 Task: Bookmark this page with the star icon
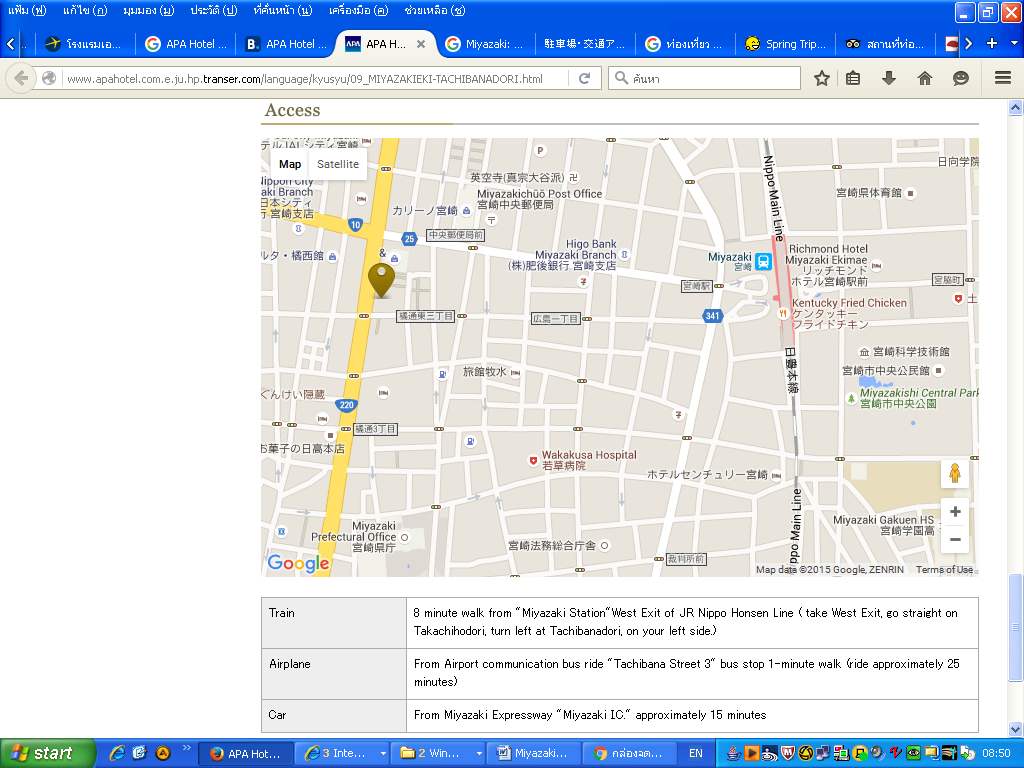[x=822, y=78]
